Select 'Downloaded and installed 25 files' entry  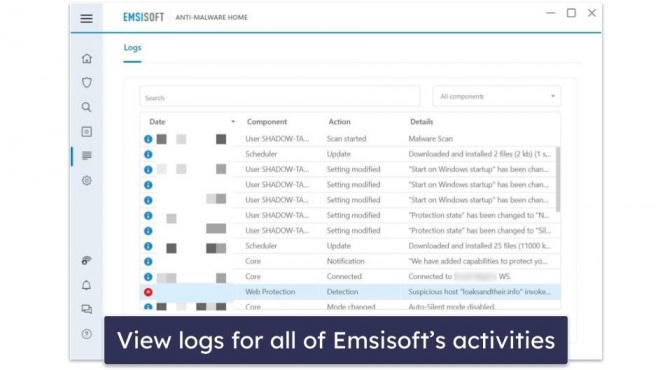click(x=479, y=246)
